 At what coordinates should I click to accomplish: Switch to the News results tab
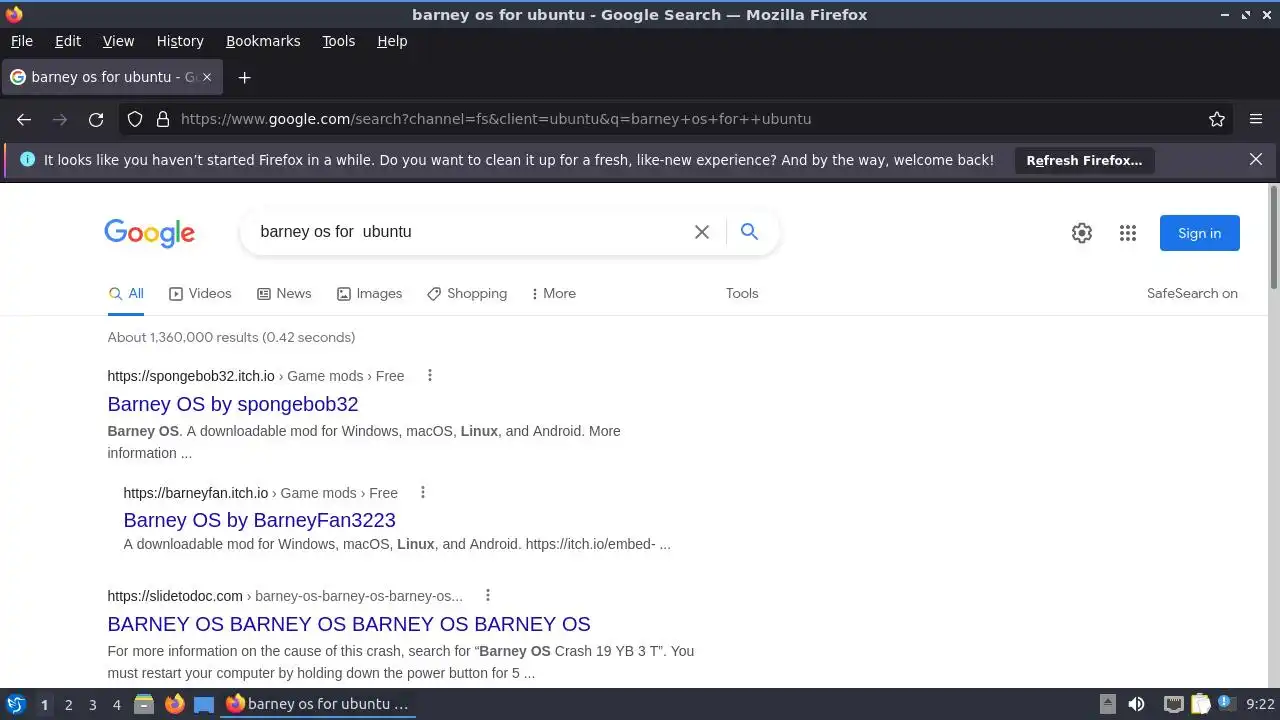(284, 294)
